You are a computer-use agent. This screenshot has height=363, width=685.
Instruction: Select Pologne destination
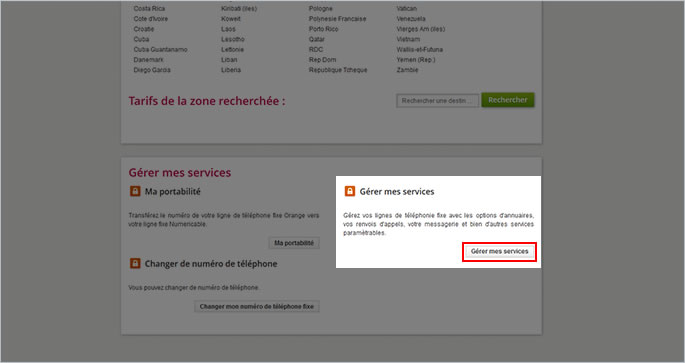(321, 9)
